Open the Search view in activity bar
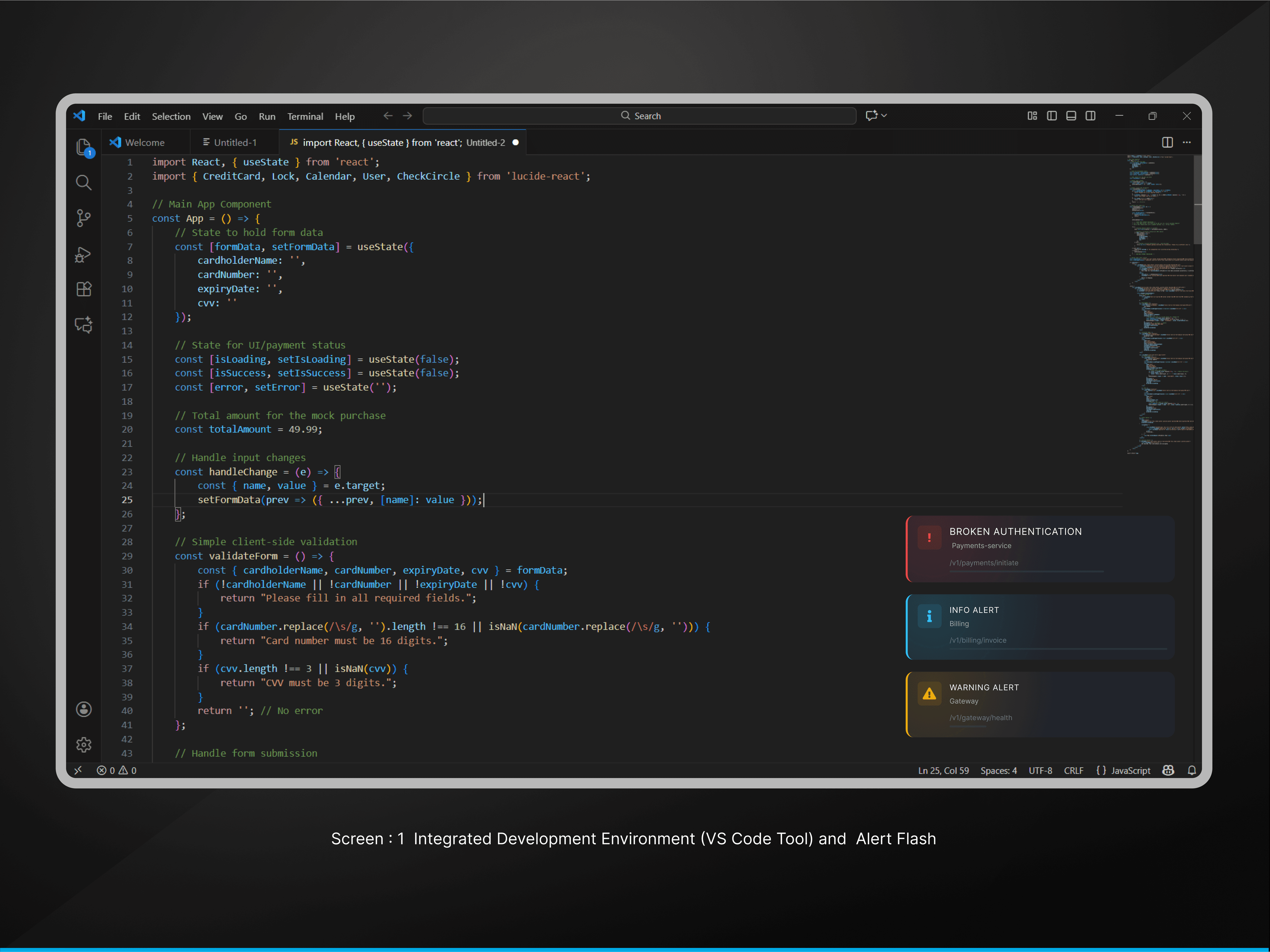 click(x=84, y=183)
